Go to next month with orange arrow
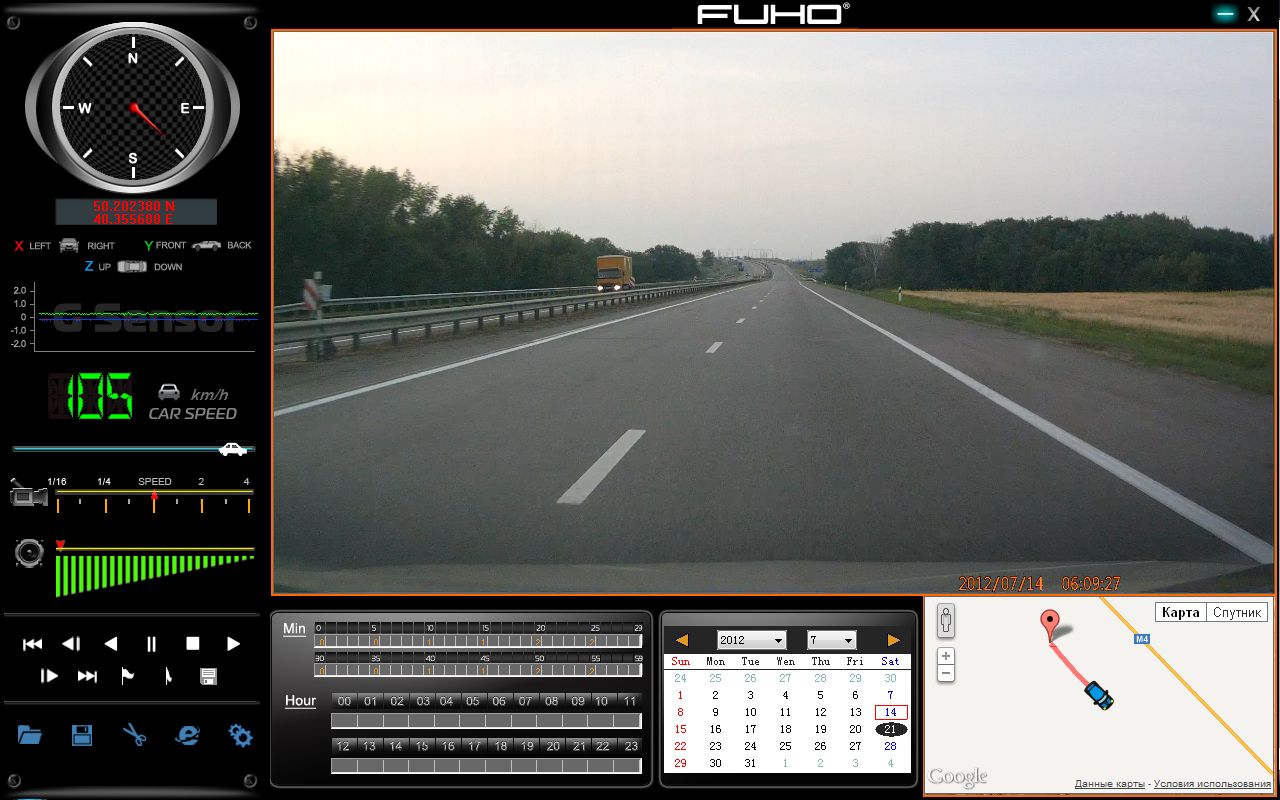Viewport: 1280px width, 800px height. [x=893, y=640]
